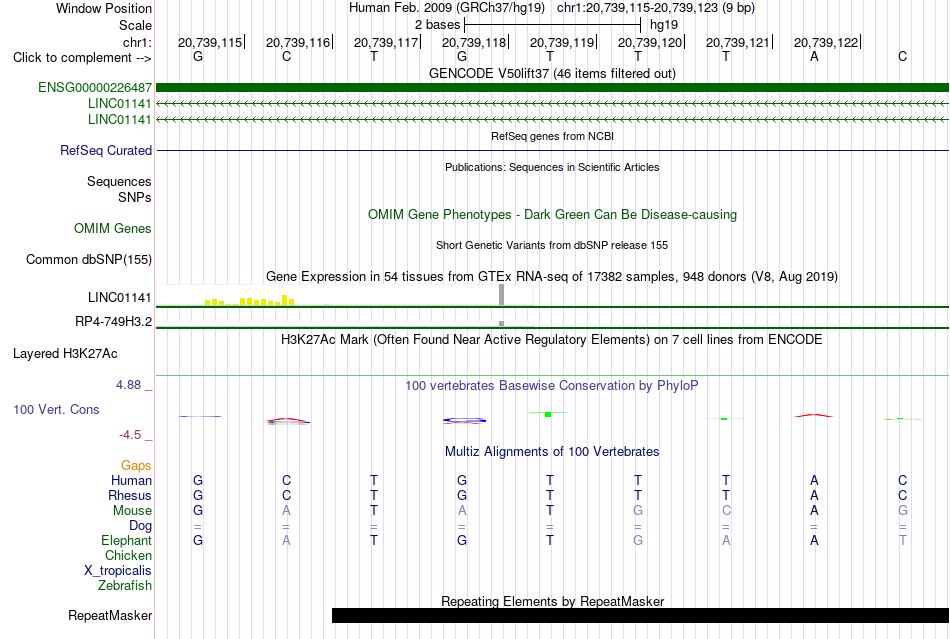The width and height of the screenshot is (950, 639).
Task: Open 100 vertebrates Basewise Conservation by PhyloP title
Action: pos(552,386)
